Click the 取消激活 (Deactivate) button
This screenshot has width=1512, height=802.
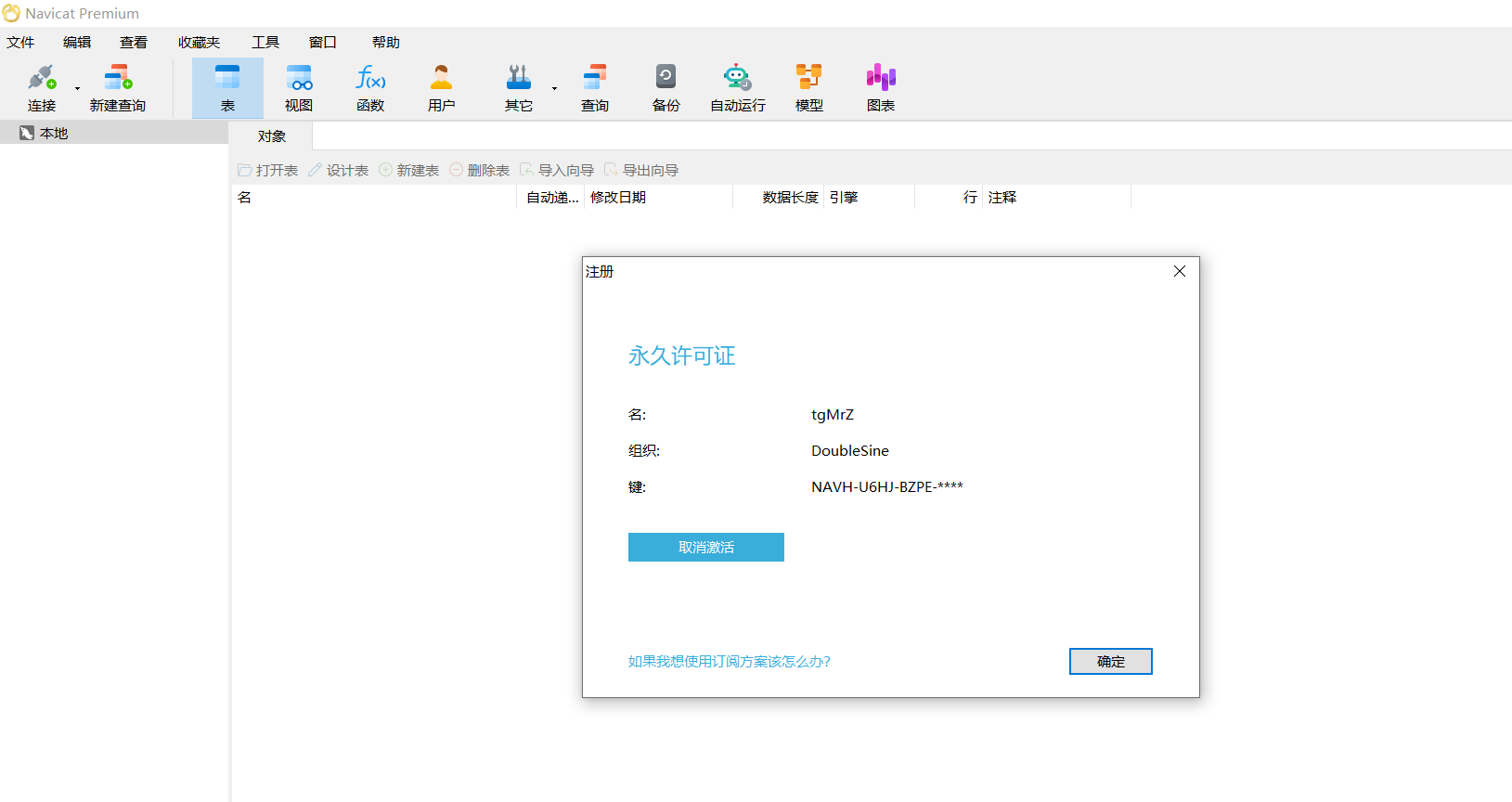pyautogui.click(x=706, y=548)
